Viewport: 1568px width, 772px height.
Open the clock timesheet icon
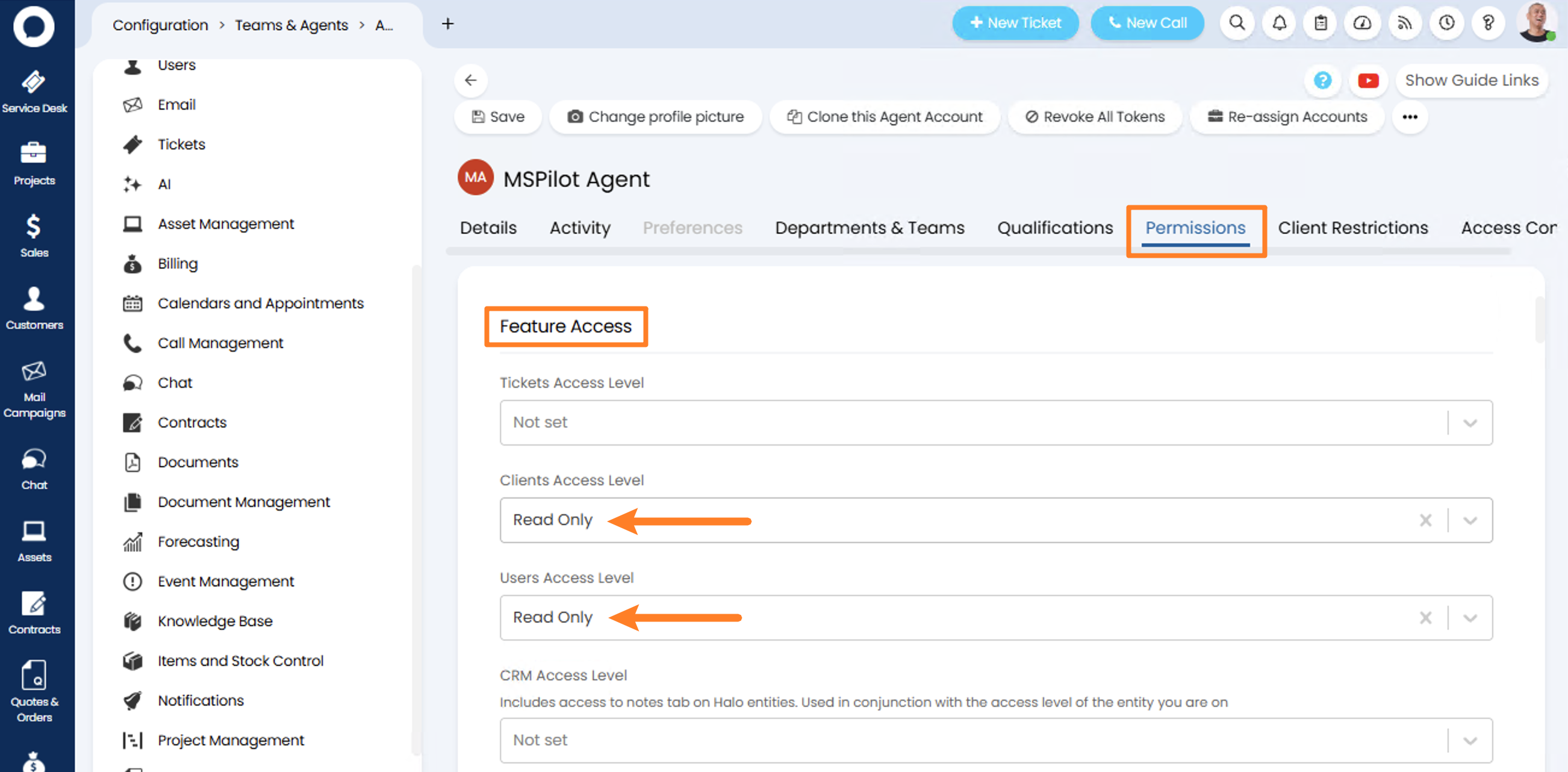tap(1446, 23)
